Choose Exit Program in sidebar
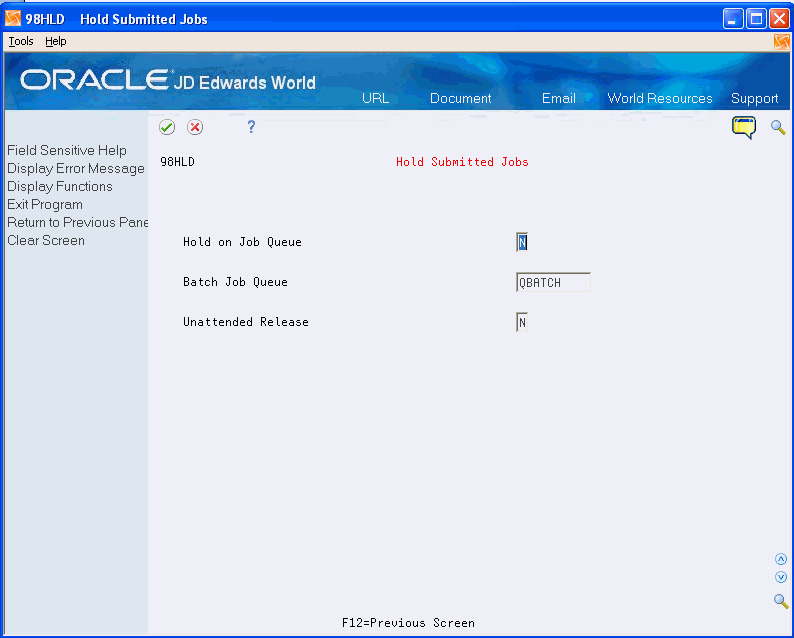The width and height of the screenshot is (794, 638). [45, 205]
